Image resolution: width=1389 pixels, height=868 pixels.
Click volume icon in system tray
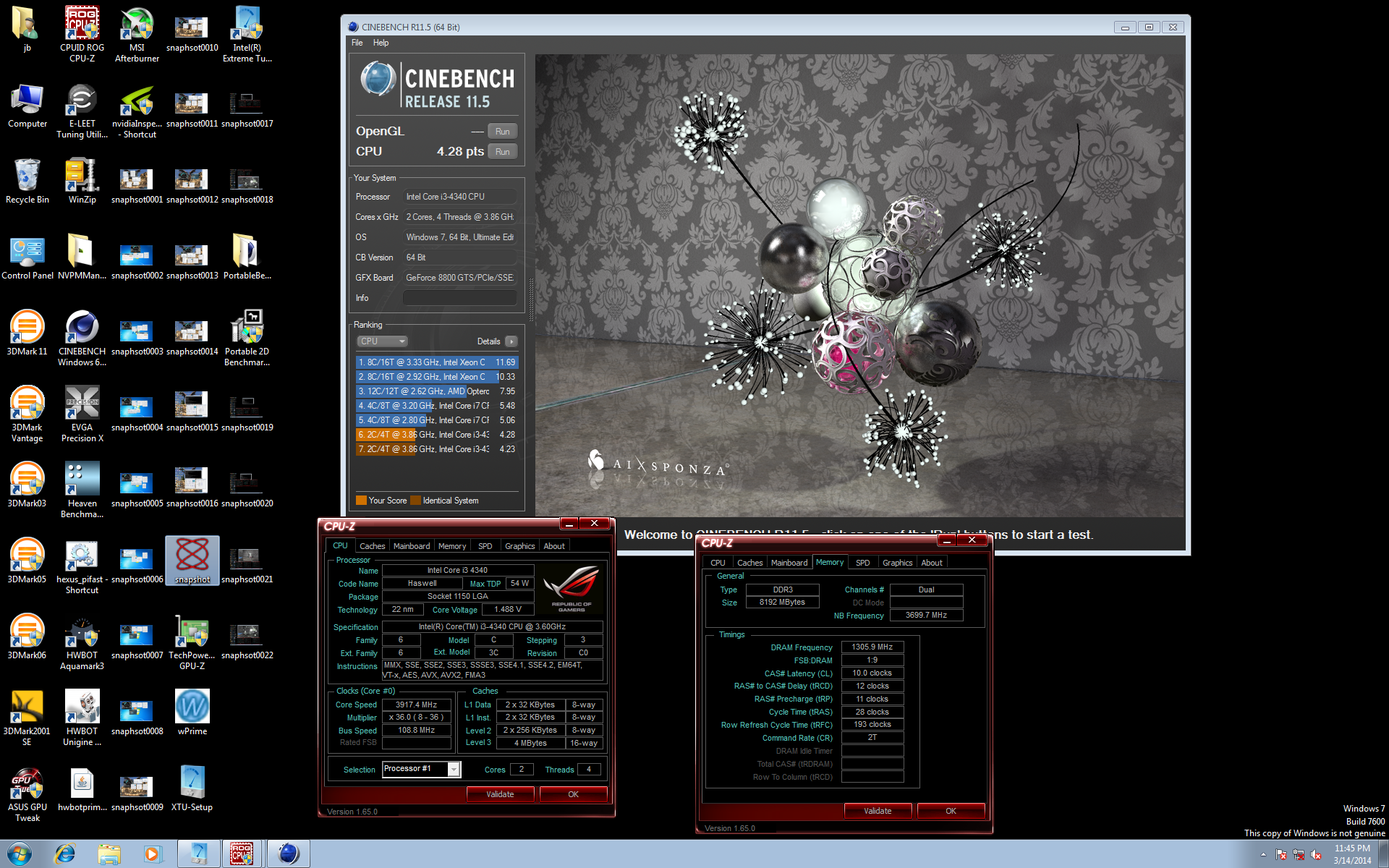click(x=1316, y=855)
